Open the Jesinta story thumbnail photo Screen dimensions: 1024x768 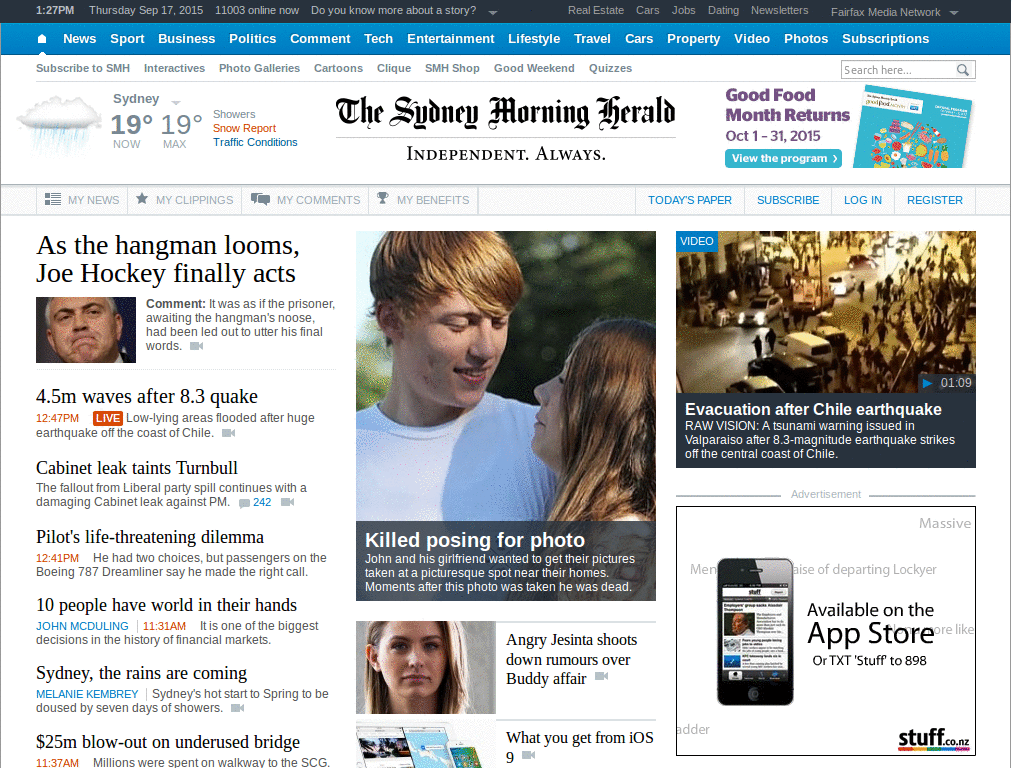coord(426,667)
